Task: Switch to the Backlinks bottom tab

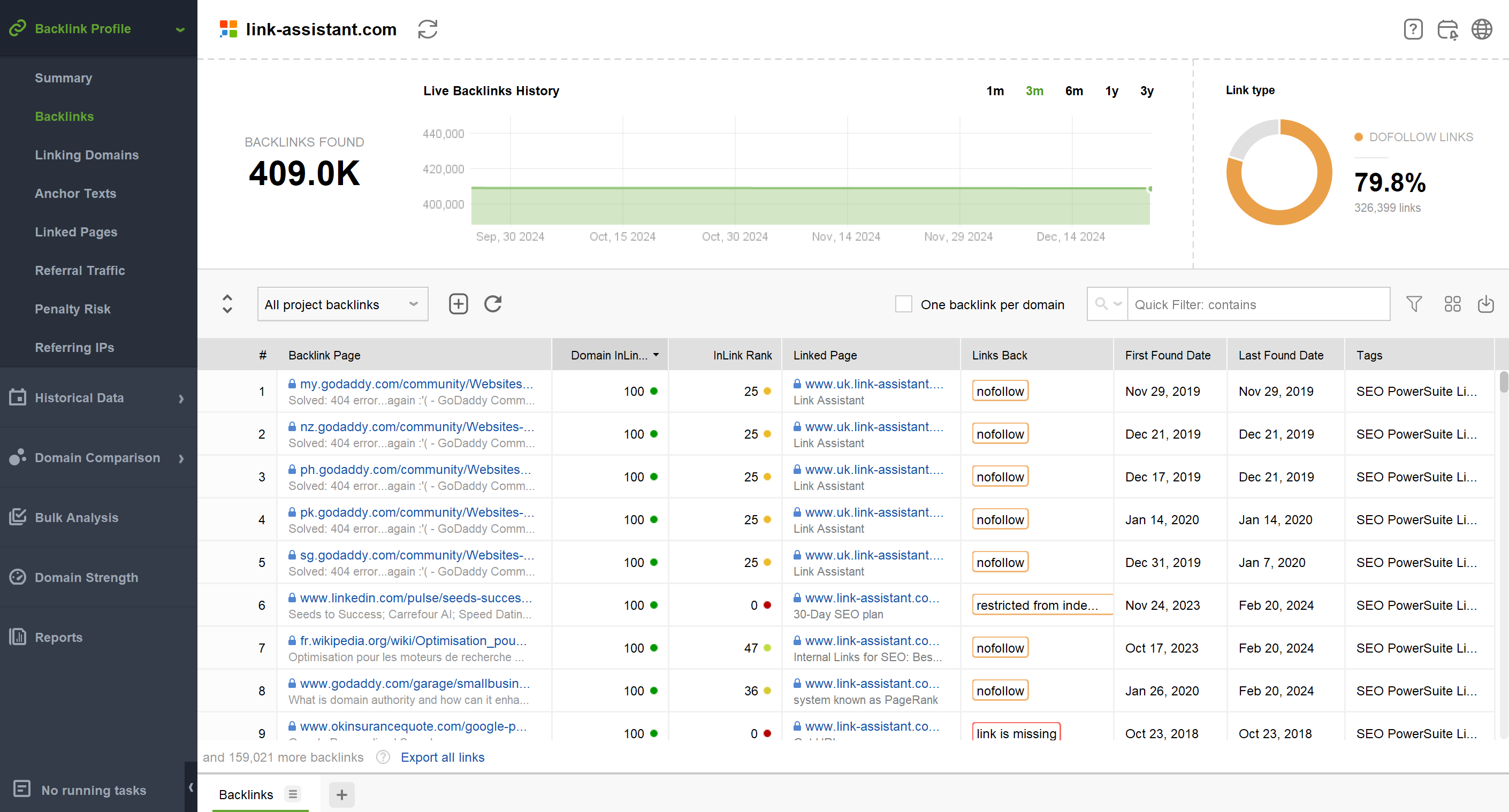Action: (246, 794)
